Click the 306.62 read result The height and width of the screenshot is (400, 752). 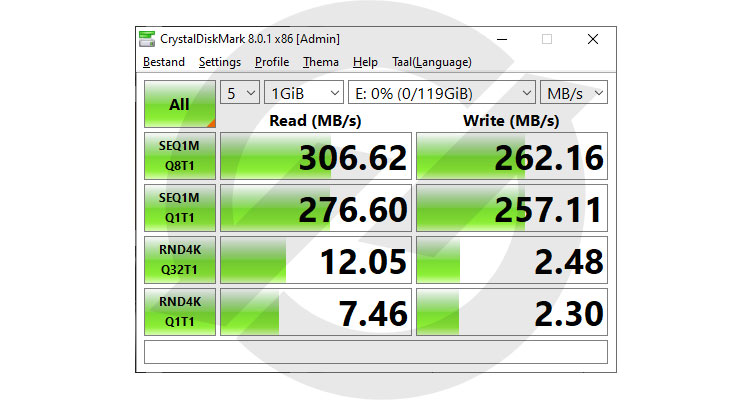[316, 156]
